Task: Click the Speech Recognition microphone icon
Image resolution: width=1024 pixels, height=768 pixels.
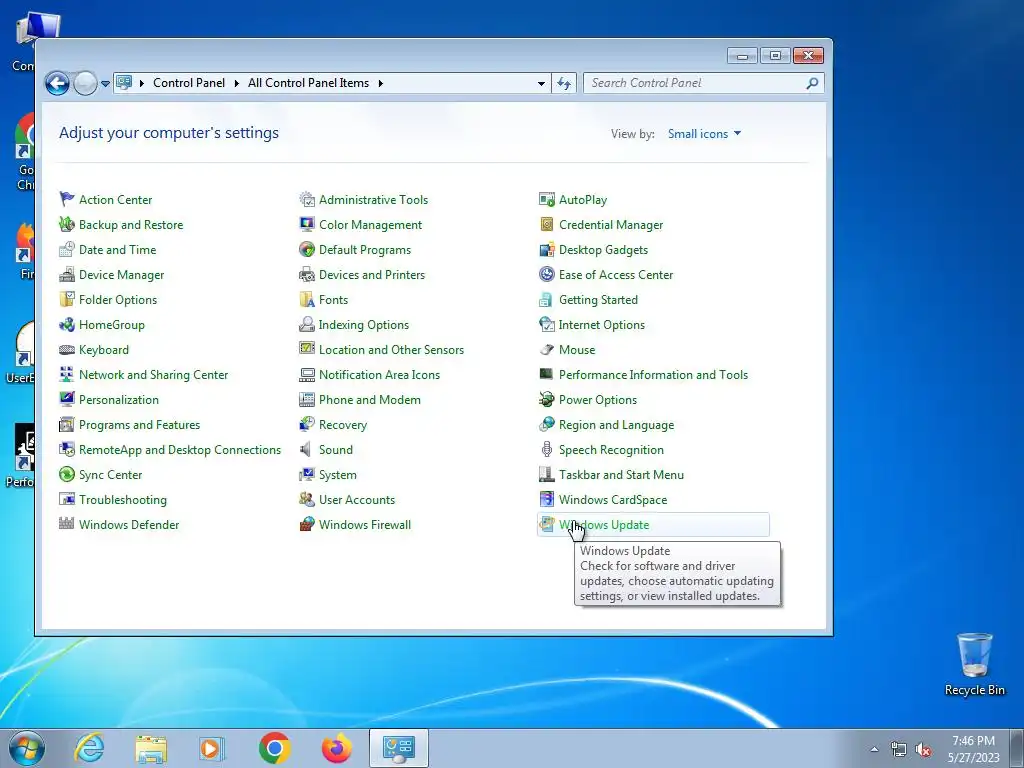Action: 547,449
